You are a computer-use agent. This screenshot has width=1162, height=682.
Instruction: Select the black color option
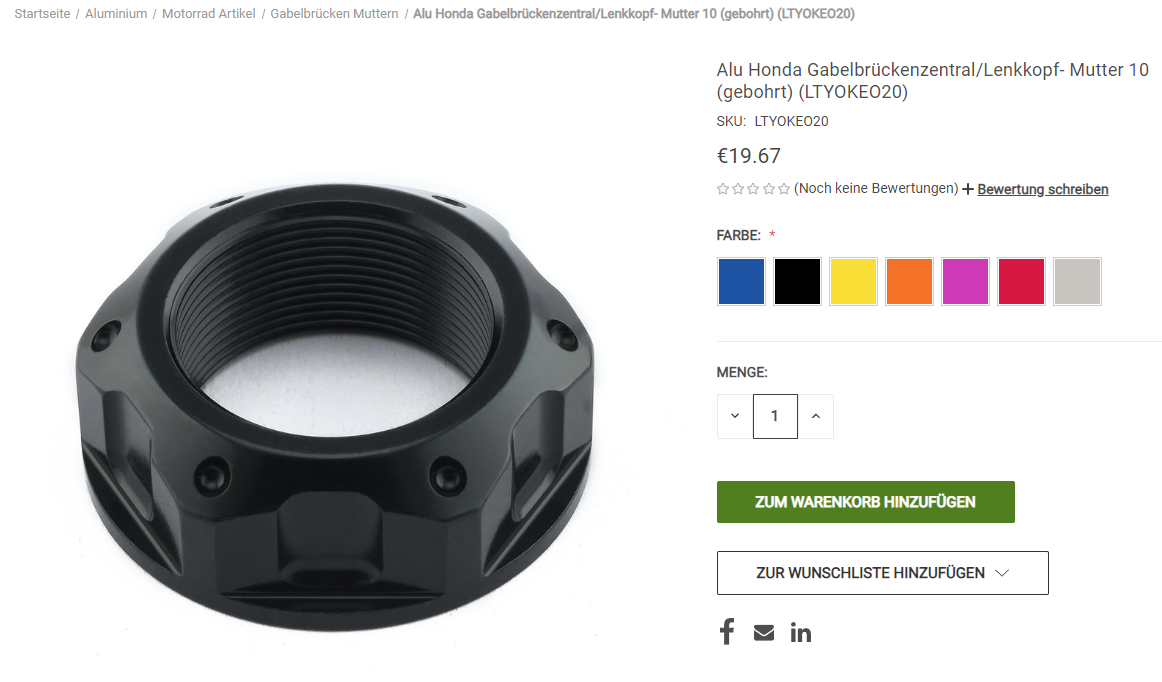(797, 281)
